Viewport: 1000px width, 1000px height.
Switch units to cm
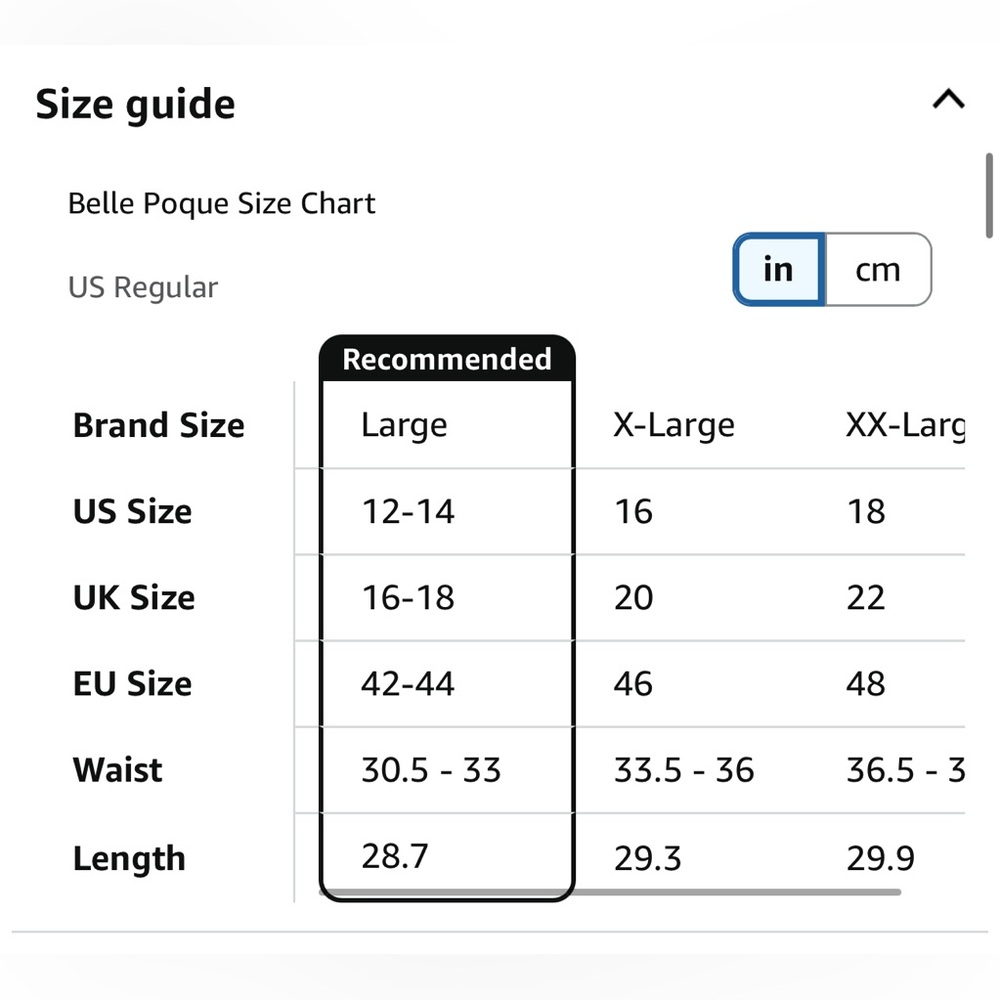point(877,270)
